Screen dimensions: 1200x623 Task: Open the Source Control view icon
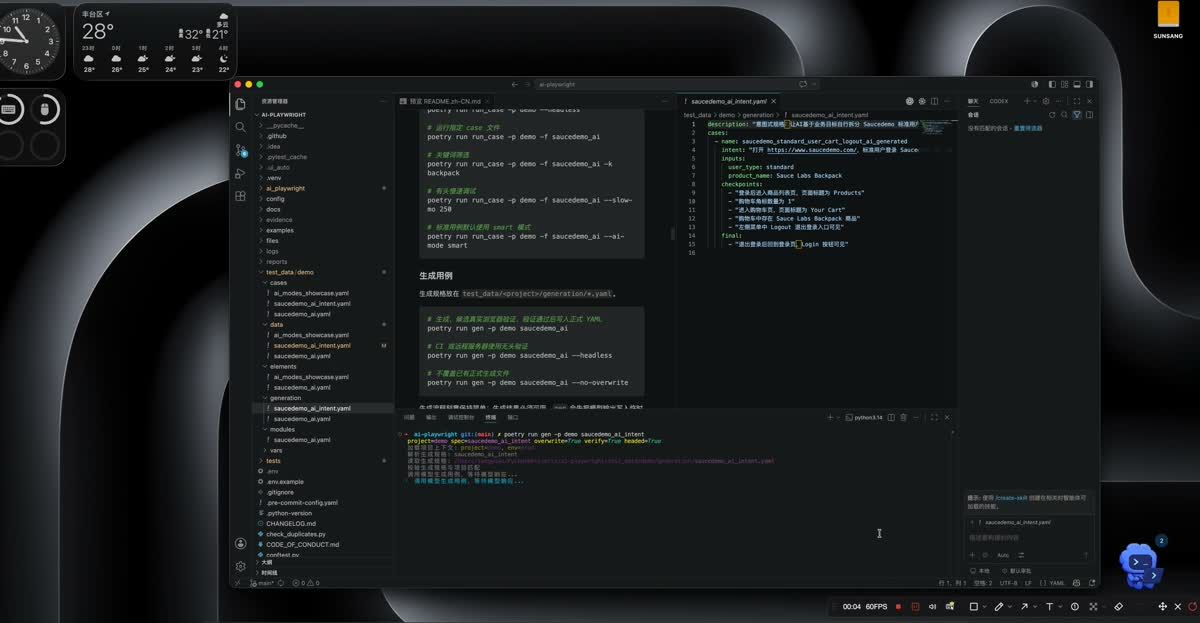240,150
